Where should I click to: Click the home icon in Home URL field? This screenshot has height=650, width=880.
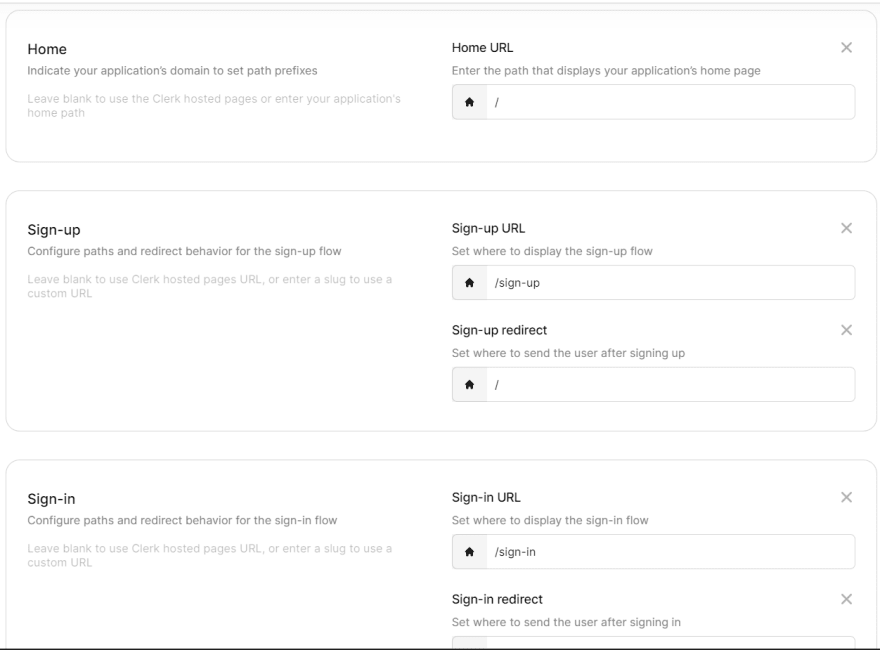[470, 102]
